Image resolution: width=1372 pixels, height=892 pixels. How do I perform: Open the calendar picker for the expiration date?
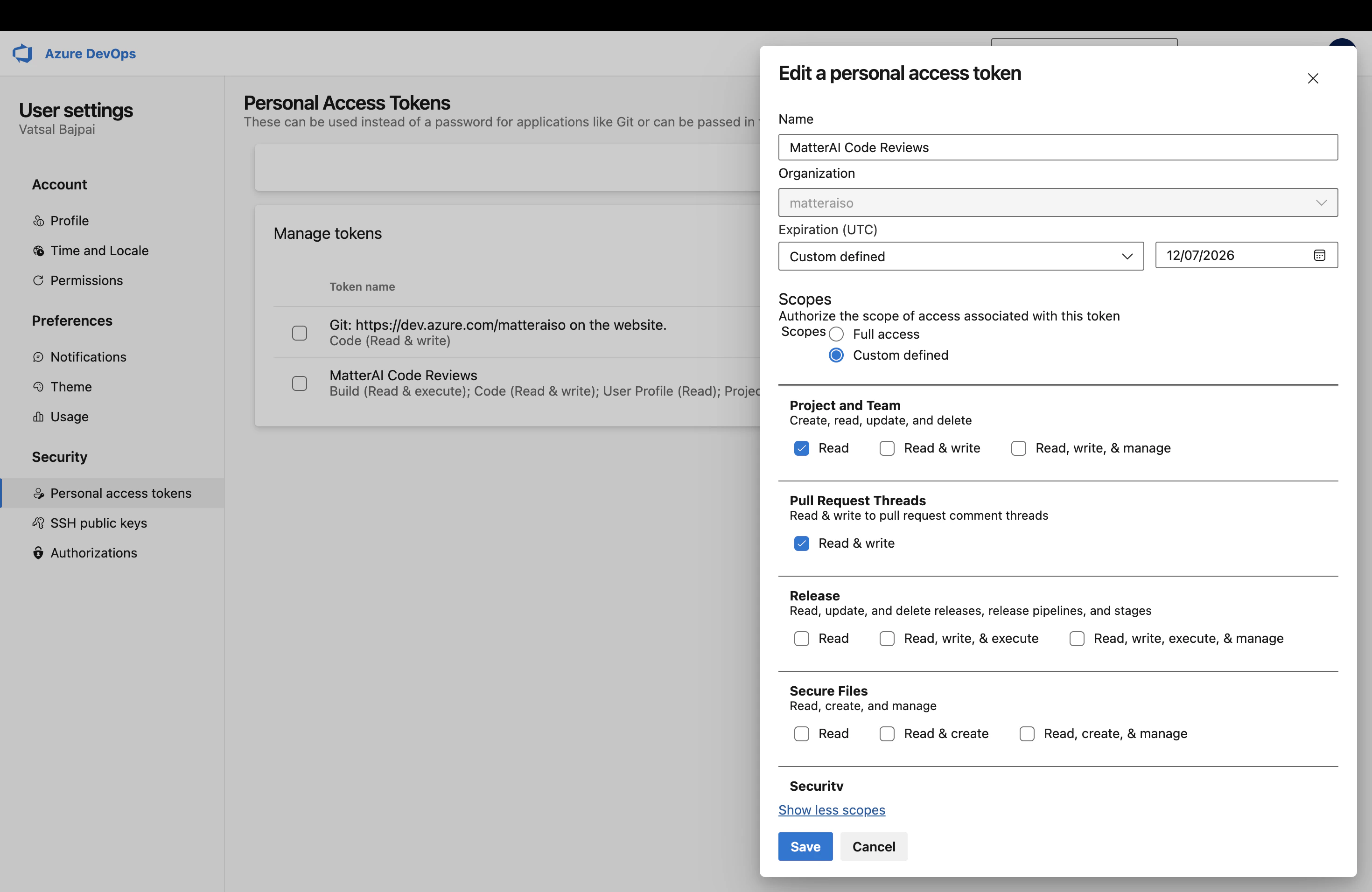pyautogui.click(x=1320, y=255)
